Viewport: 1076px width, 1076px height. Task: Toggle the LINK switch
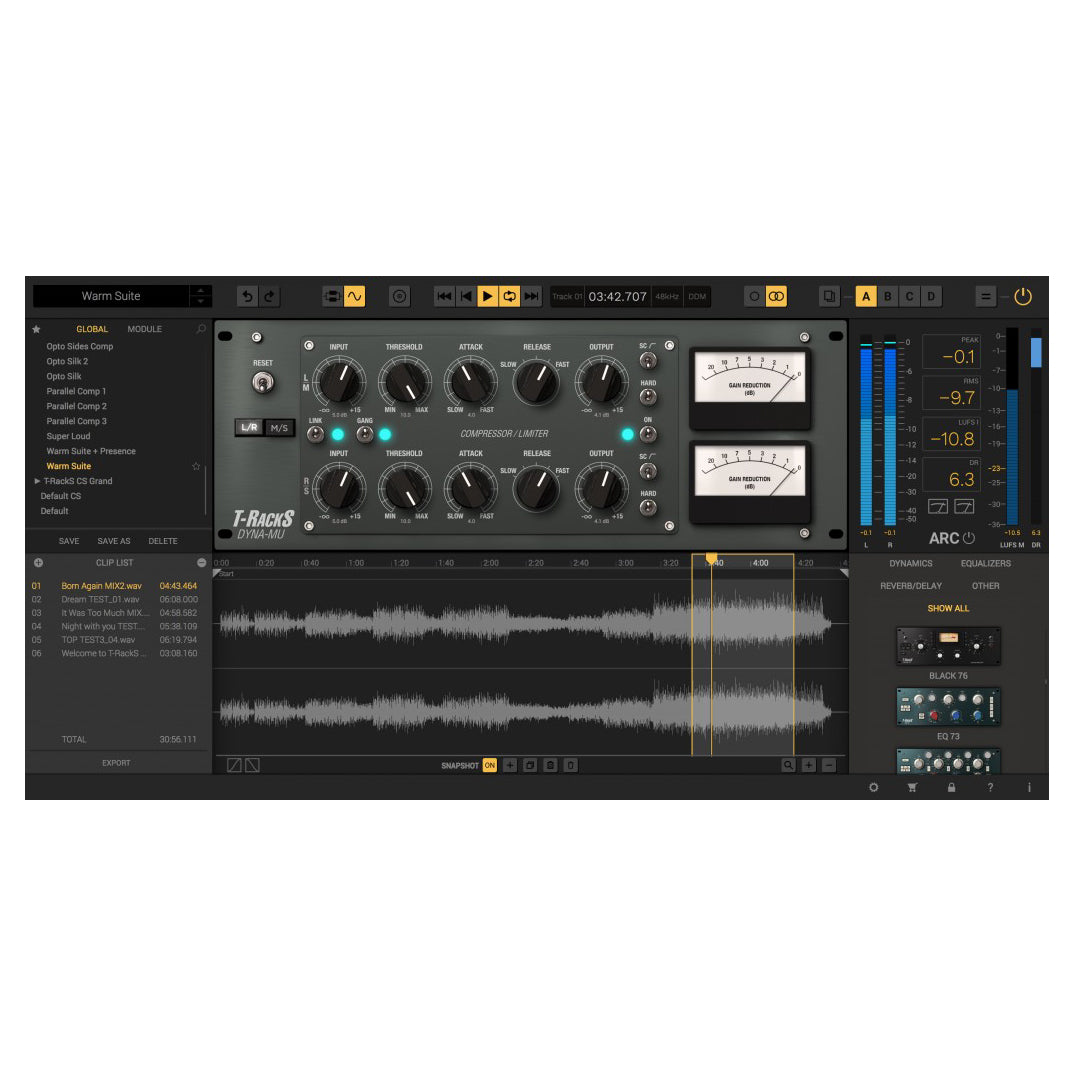(x=315, y=434)
